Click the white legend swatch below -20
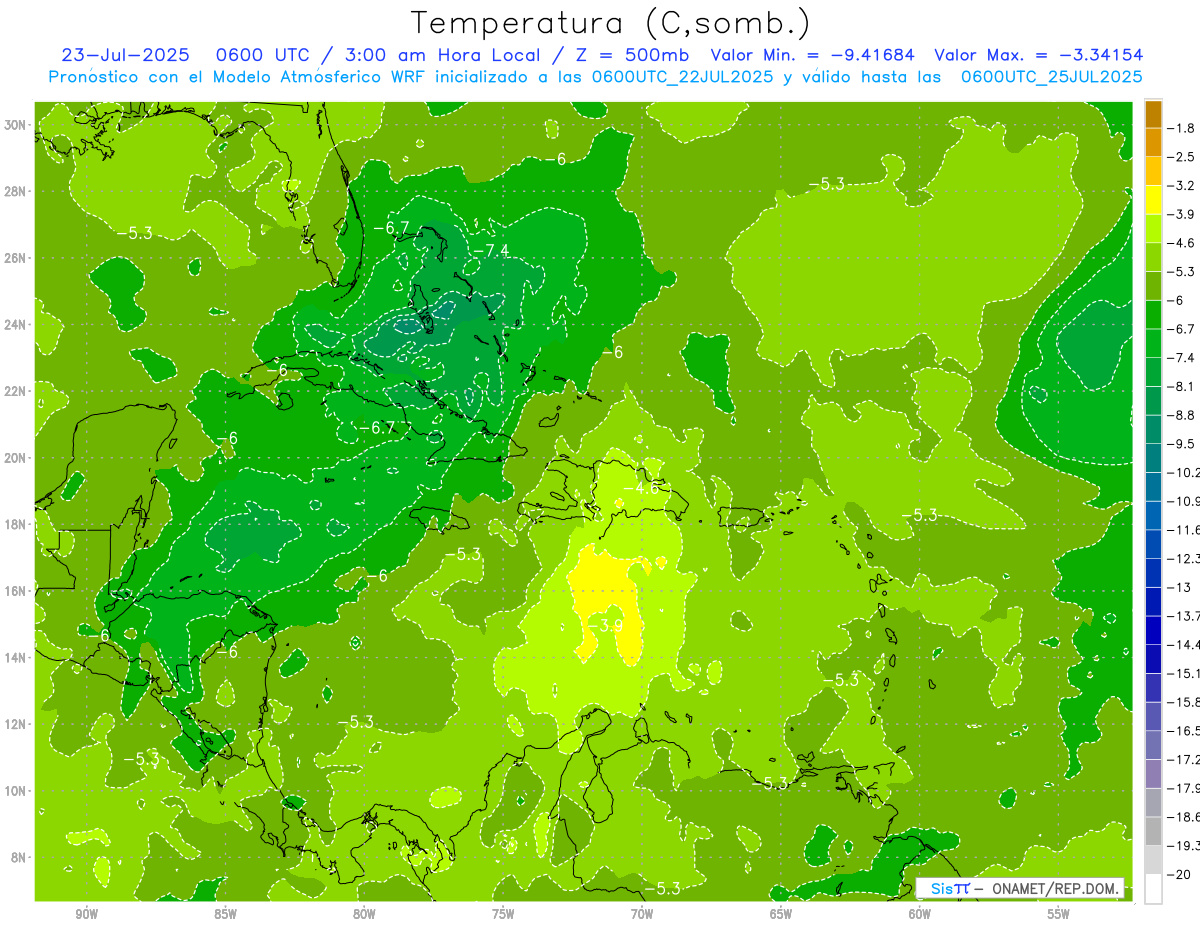 [1153, 888]
